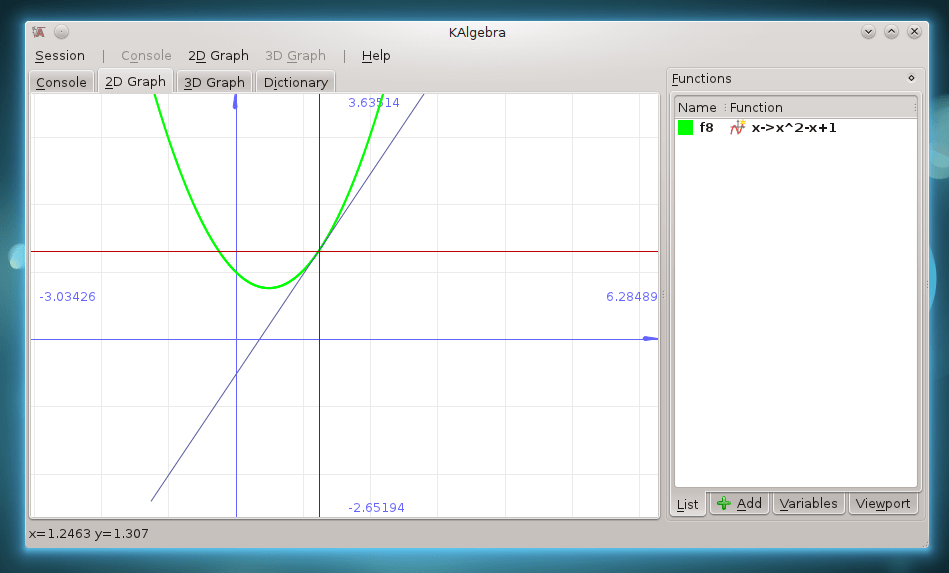Select the List tab in Functions panel
The image size is (949, 573).
coord(688,505)
